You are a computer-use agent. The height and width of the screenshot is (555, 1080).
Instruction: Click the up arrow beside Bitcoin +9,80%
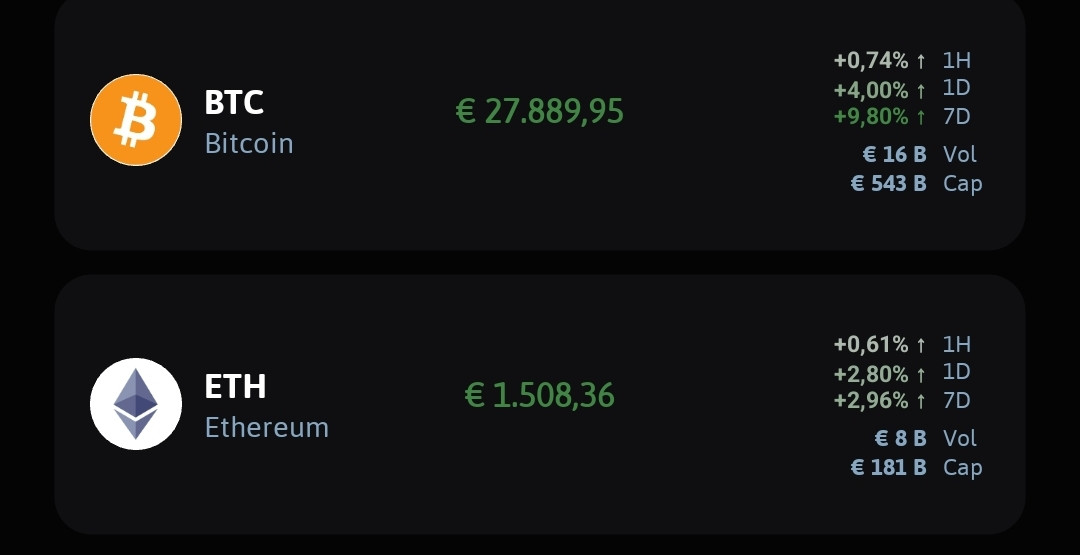tap(921, 117)
